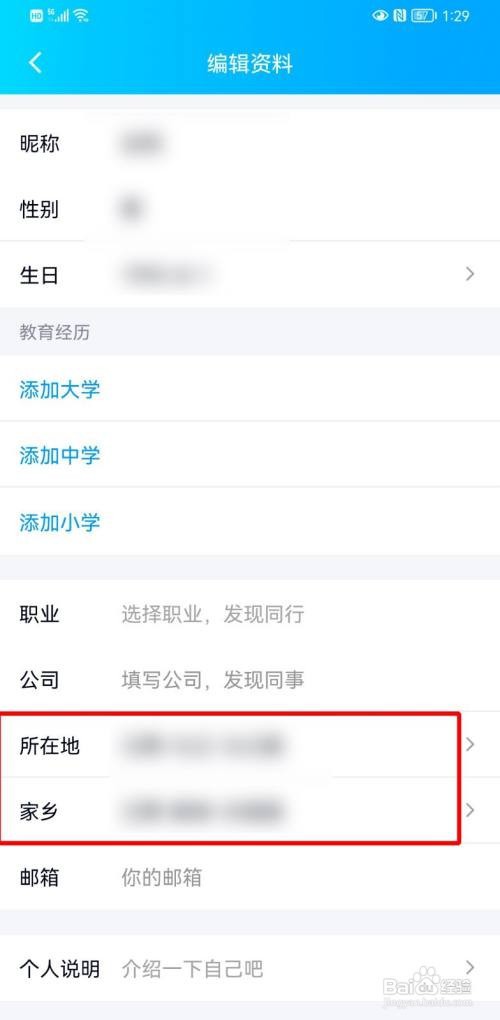
Task: Tap the 邮箱 email input field
Action: 250,878
